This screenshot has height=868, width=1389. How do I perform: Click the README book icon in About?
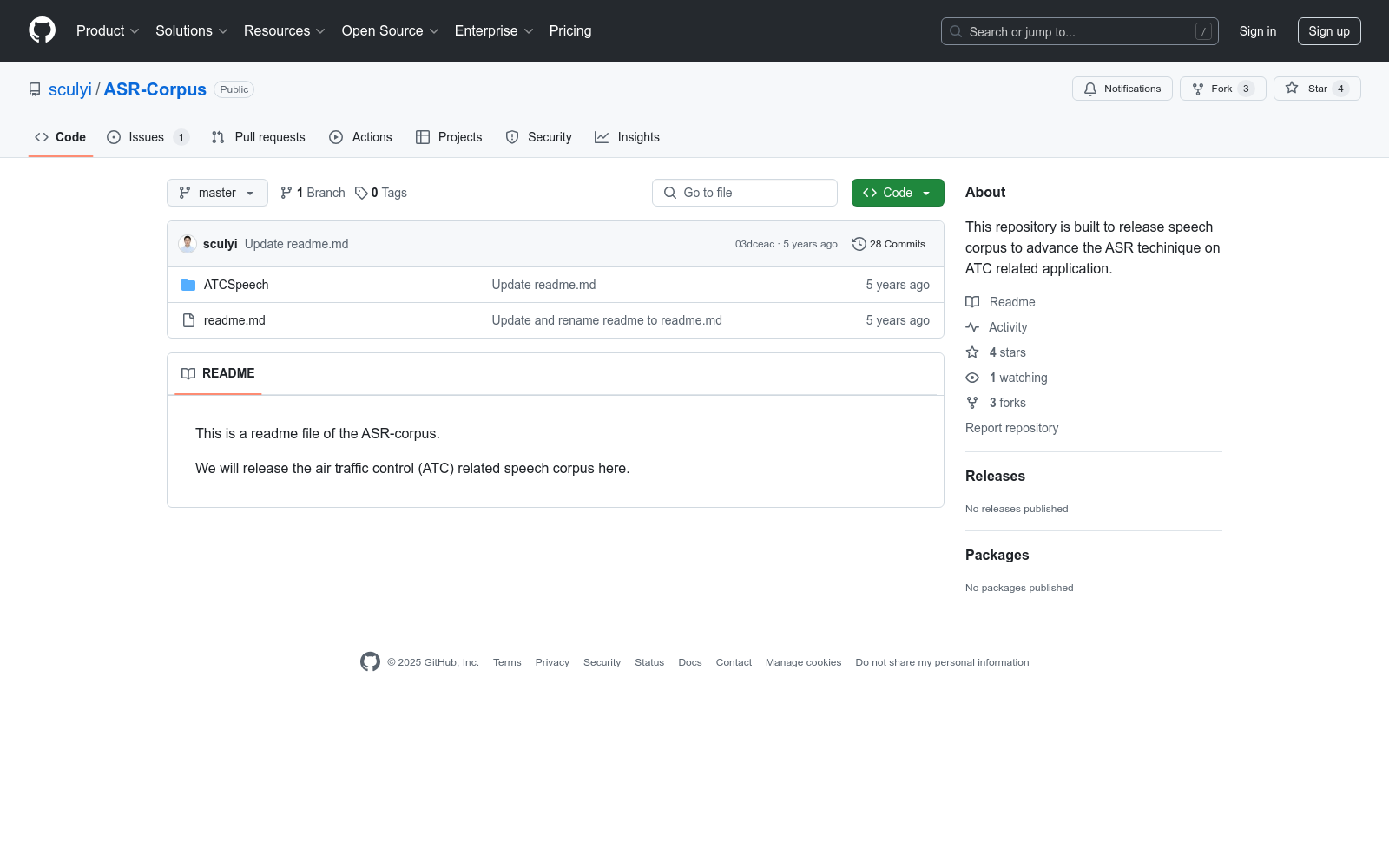coord(972,302)
